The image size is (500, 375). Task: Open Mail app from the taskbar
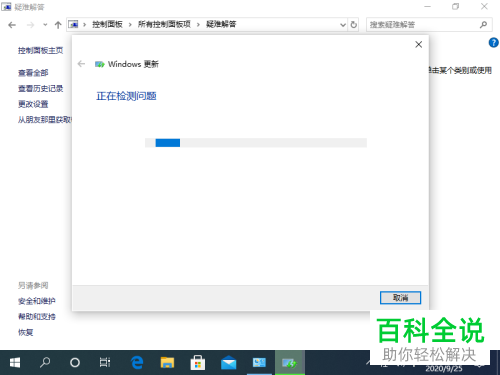(228, 363)
